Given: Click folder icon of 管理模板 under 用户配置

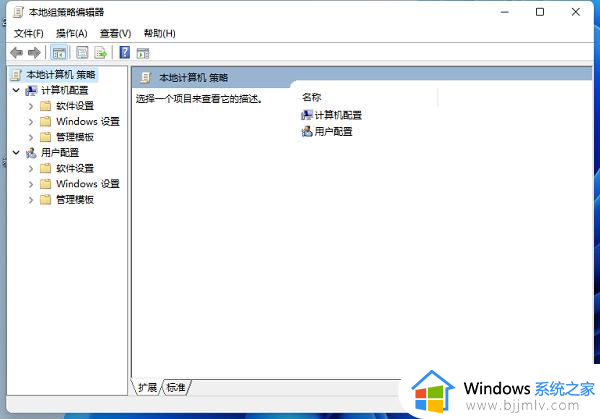Looking at the screenshot, I should pos(46,199).
